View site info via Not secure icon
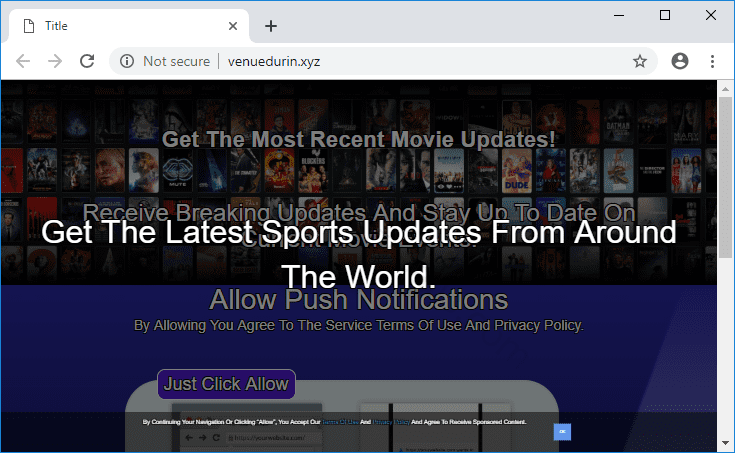 click(127, 61)
